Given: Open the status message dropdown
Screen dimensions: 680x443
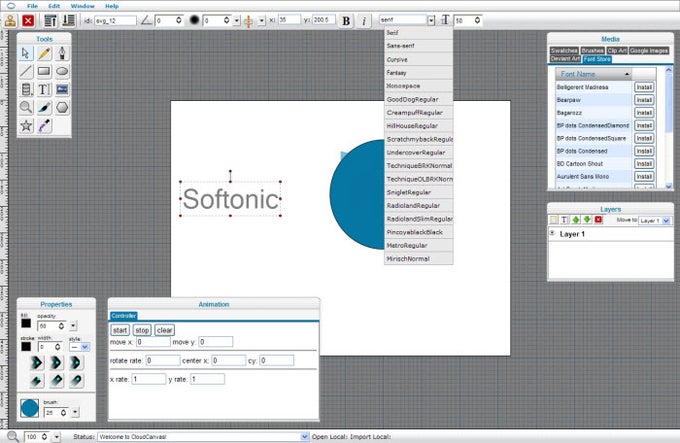Looking at the screenshot, I should pos(304,436).
